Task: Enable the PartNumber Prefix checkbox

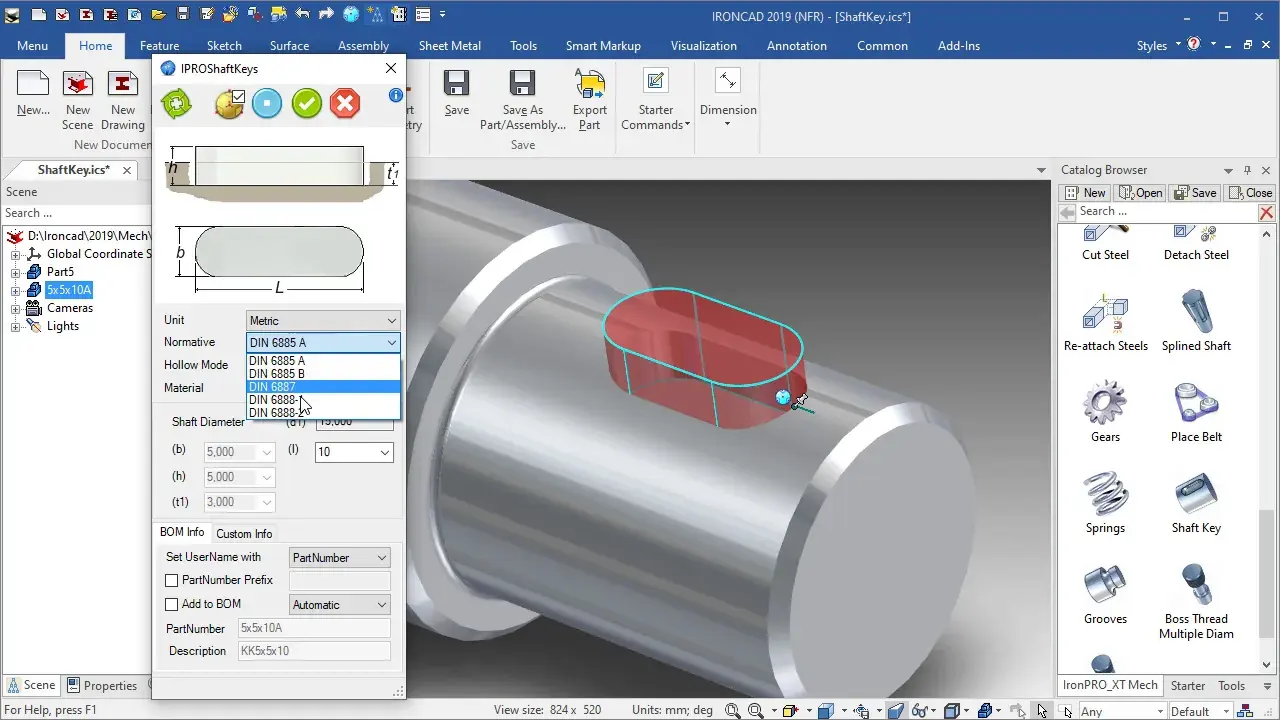Action: tap(172, 580)
